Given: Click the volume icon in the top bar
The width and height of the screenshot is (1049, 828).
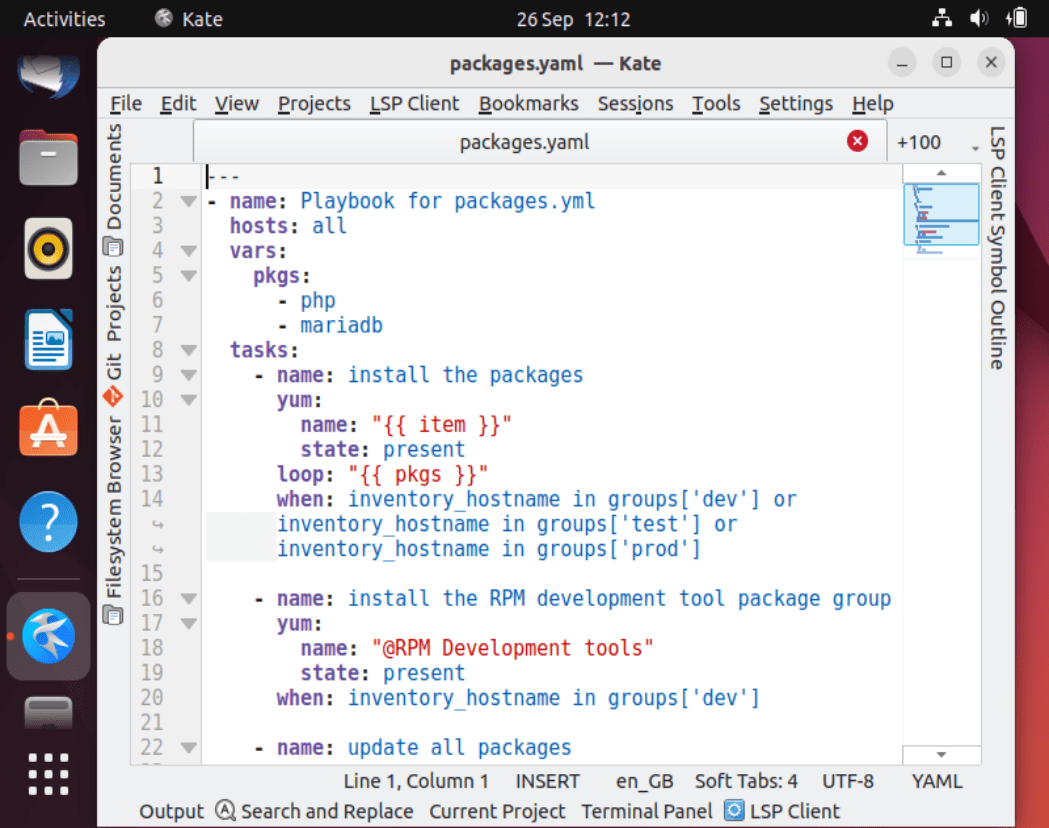Looking at the screenshot, I should (979, 18).
